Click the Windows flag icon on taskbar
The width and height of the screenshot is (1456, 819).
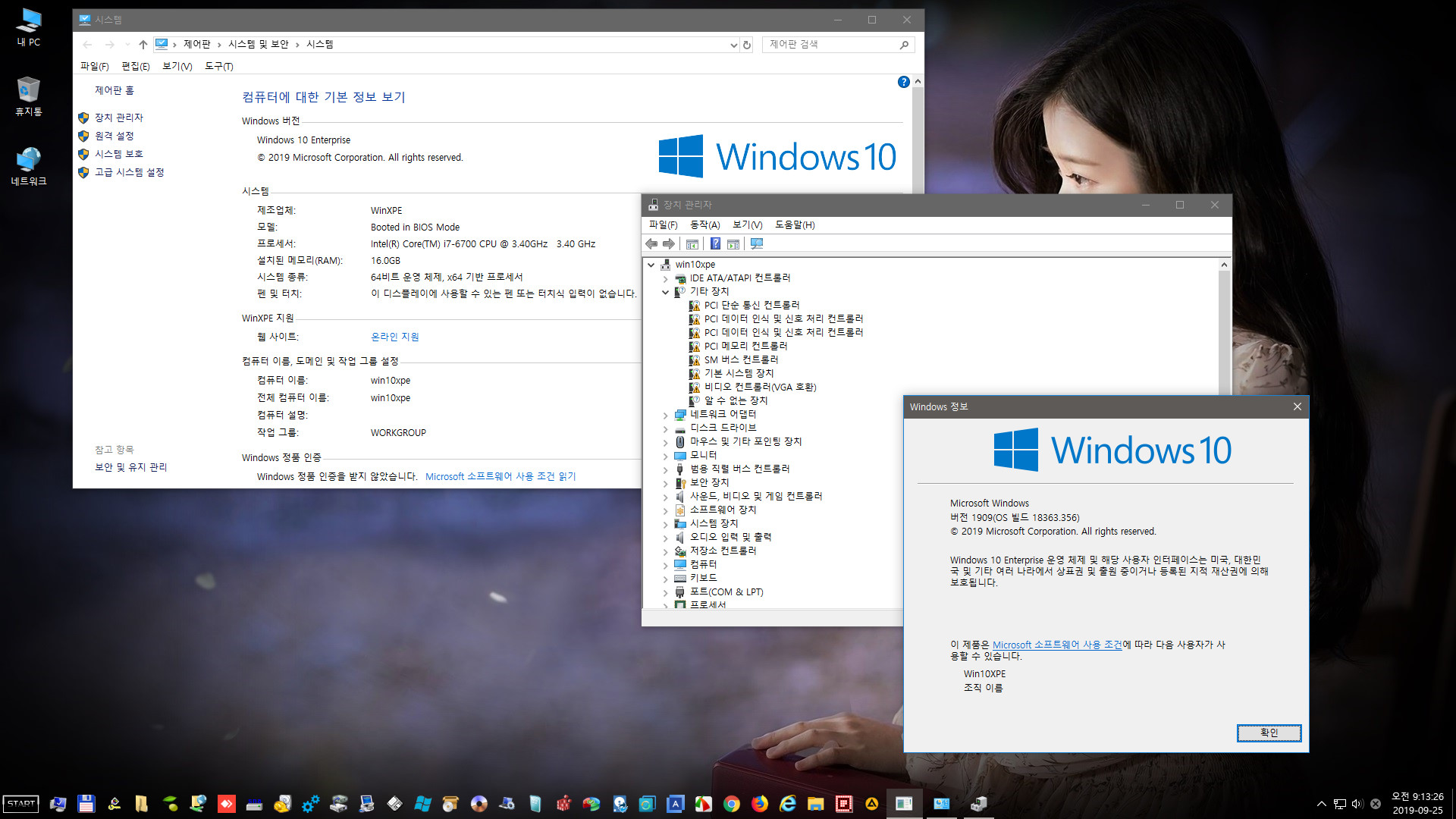click(423, 804)
